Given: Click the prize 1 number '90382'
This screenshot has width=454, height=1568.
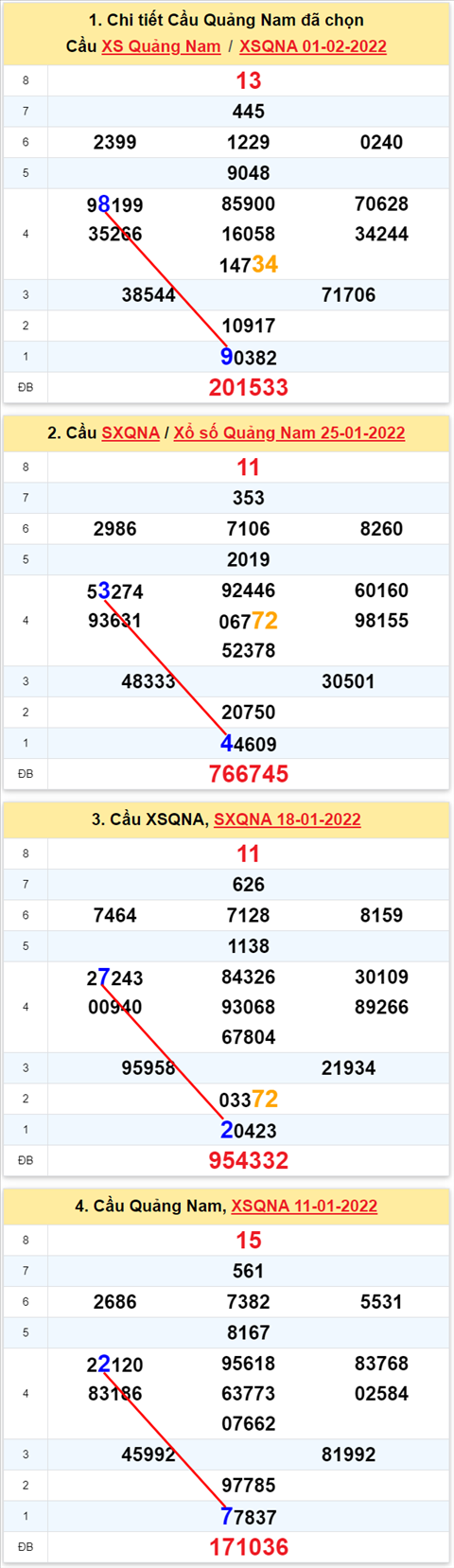Looking at the screenshot, I should (249, 357).
